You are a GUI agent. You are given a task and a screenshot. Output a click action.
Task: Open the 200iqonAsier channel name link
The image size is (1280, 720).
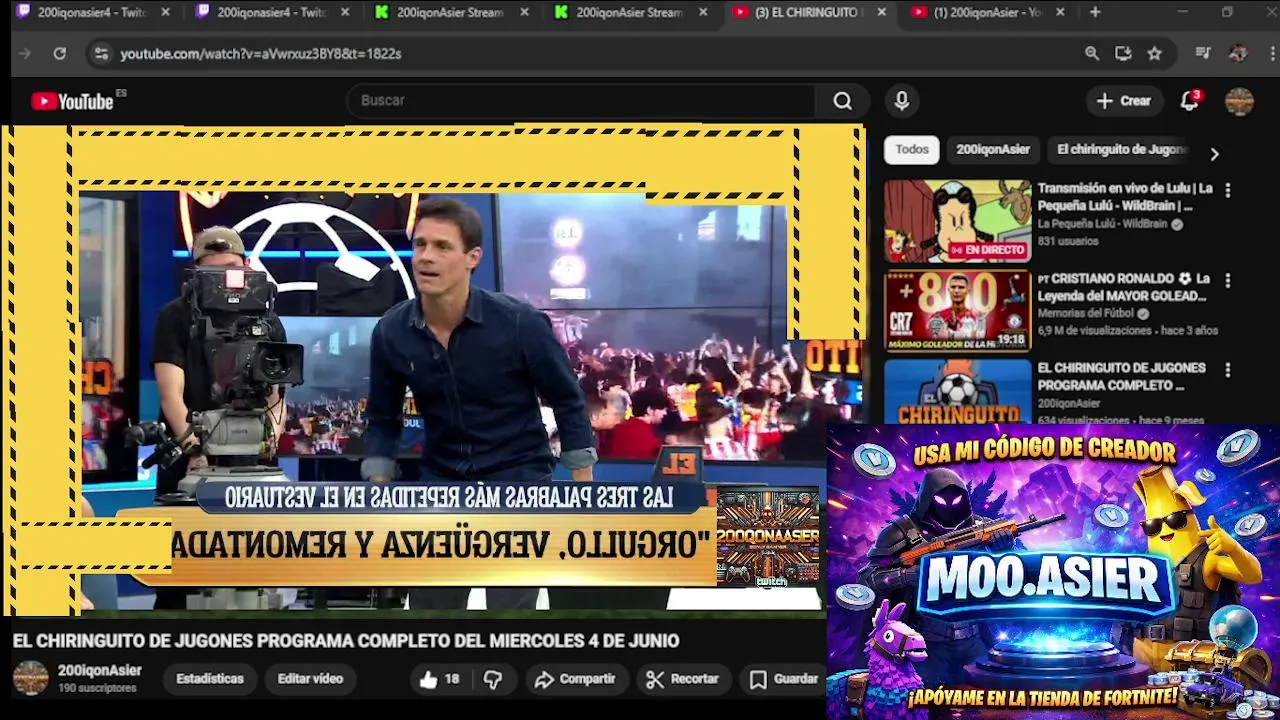[99, 671]
